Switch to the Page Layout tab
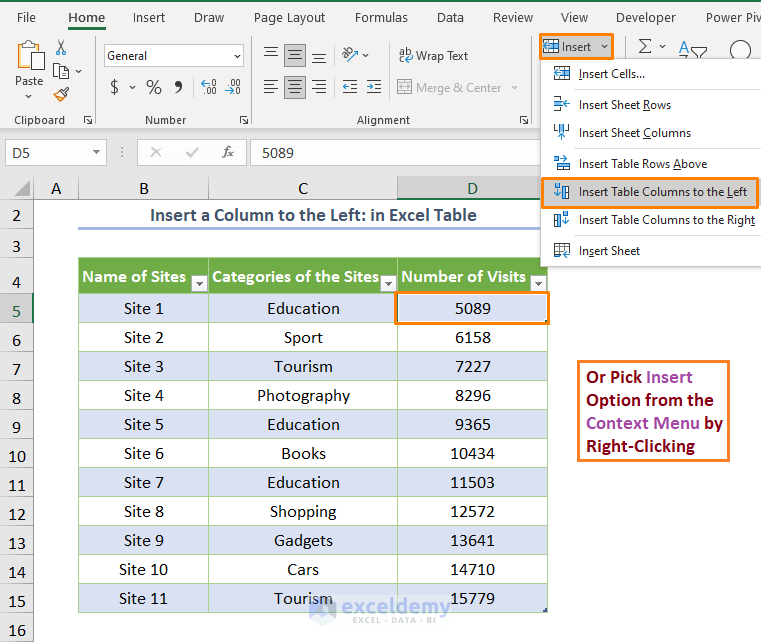The image size is (761, 642). point(289,17)
